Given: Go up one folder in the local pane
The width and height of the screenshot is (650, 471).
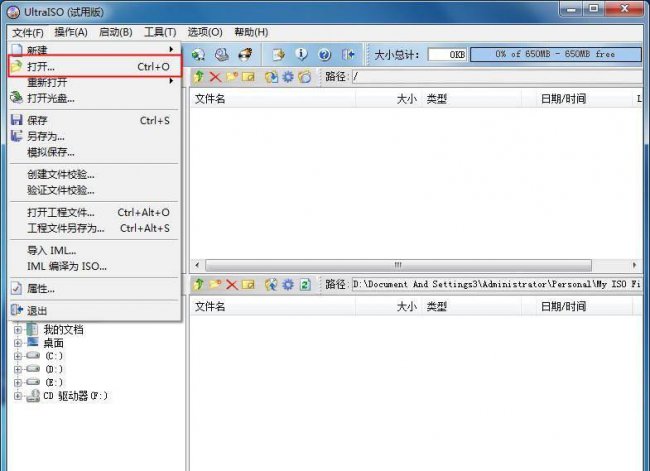Looking at the screenshot, I should [199, 284].
